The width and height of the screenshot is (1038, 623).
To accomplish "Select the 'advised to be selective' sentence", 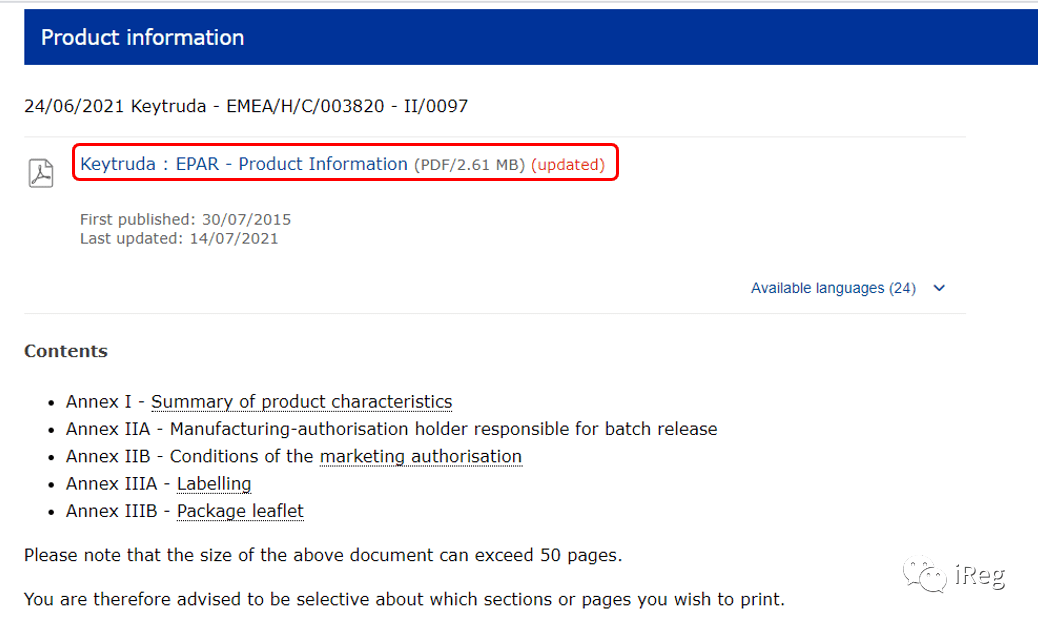I will (404, 599).
